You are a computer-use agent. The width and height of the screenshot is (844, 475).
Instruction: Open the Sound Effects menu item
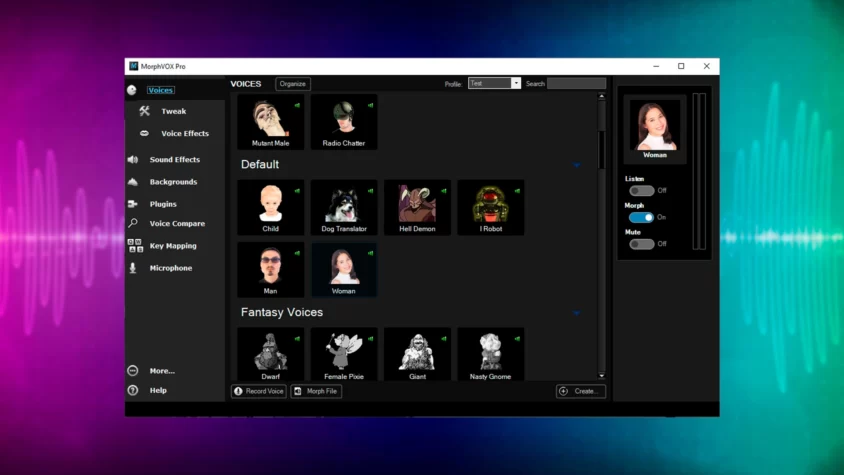175,160
